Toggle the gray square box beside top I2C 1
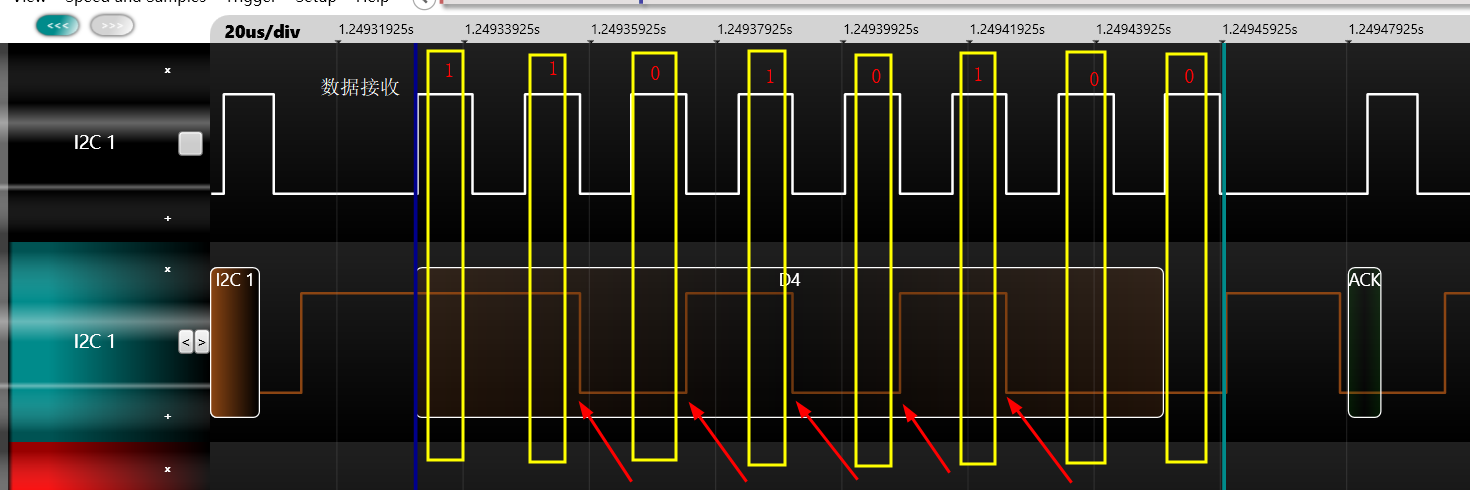This screenshot has width=1470, height=490. 190,144
